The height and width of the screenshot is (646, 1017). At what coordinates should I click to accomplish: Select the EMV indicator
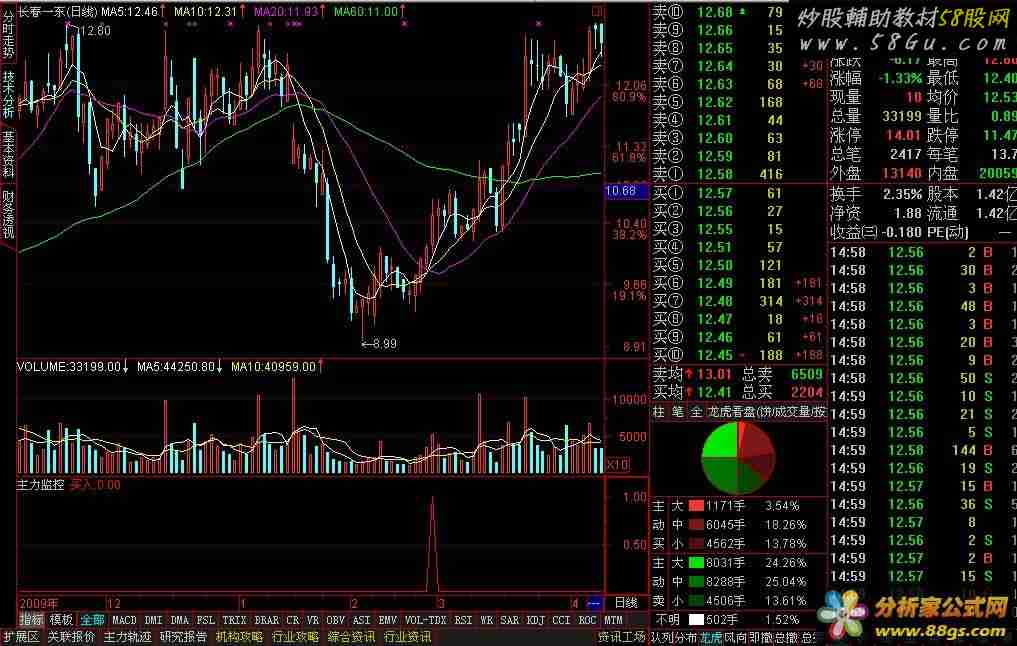[387, 620]
